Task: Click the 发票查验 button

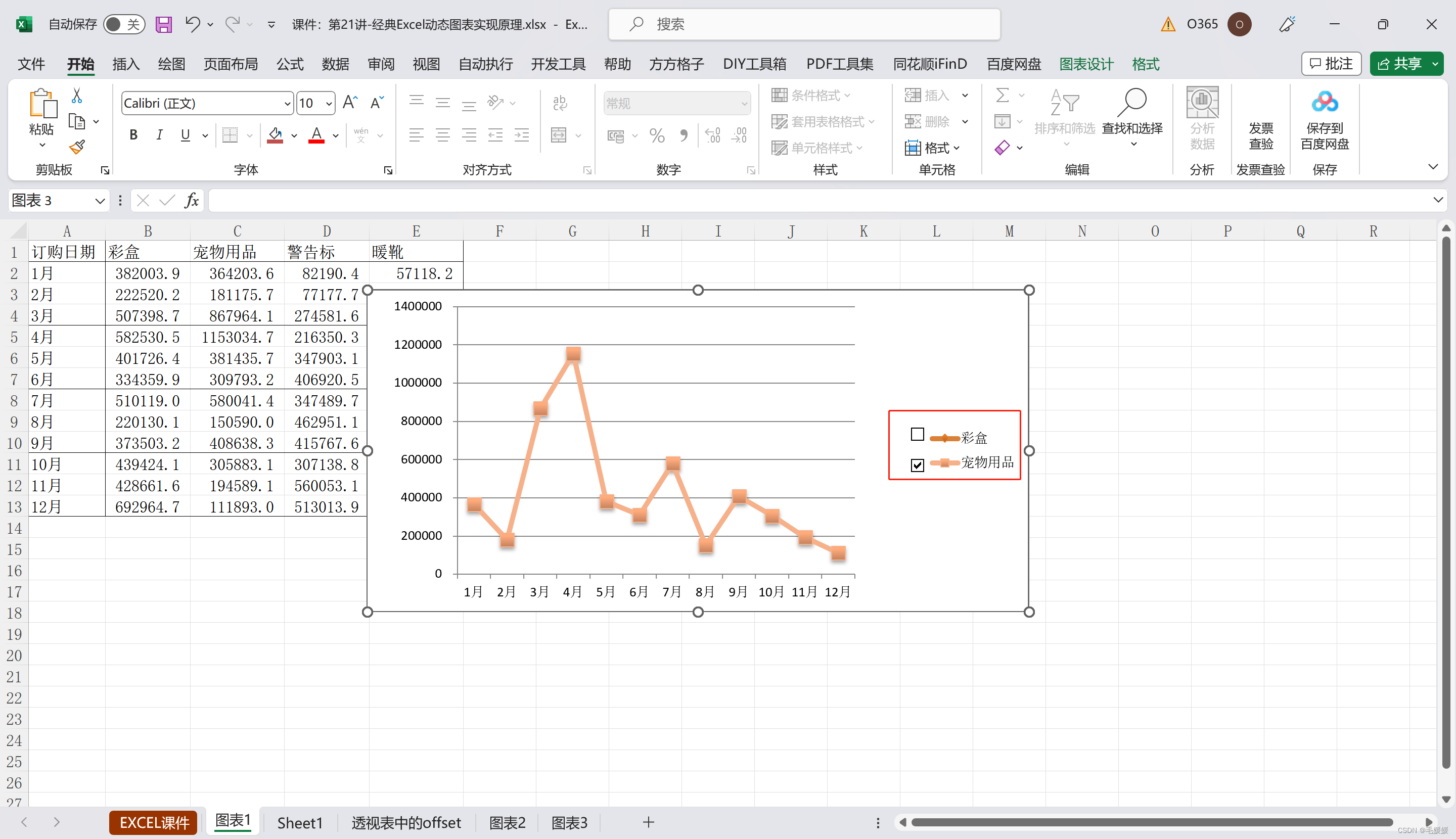Action: click(x=1260, y=135)
